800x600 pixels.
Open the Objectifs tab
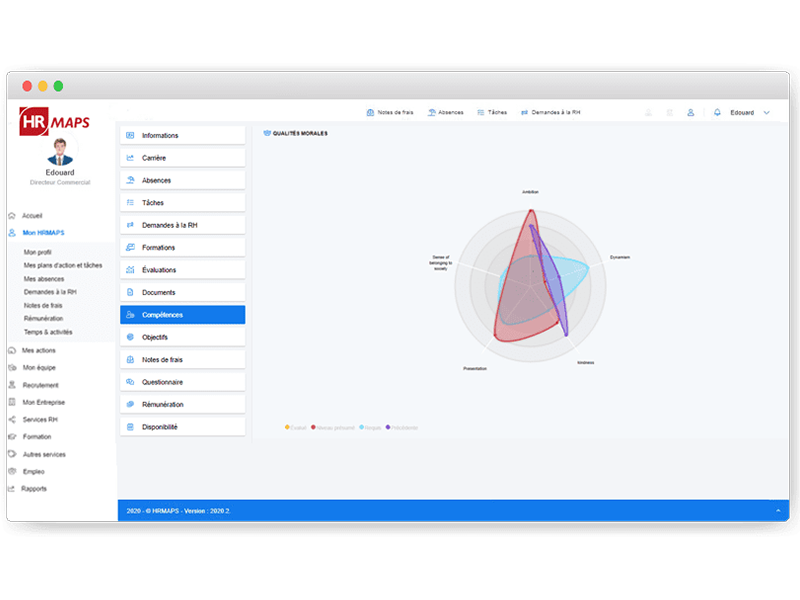coord(182,337)
